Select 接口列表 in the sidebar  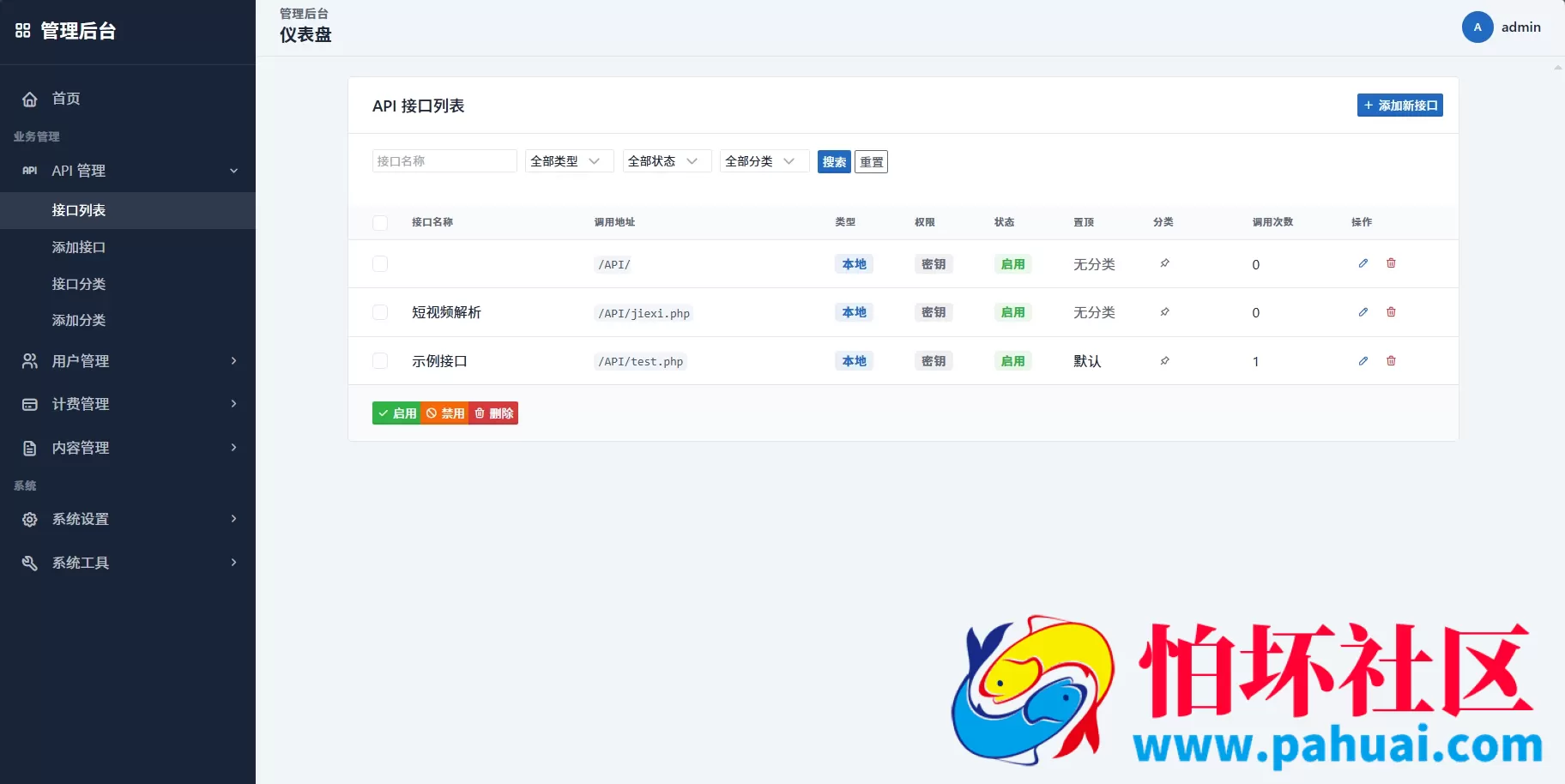pyautogui.click(x=128, y=210)
